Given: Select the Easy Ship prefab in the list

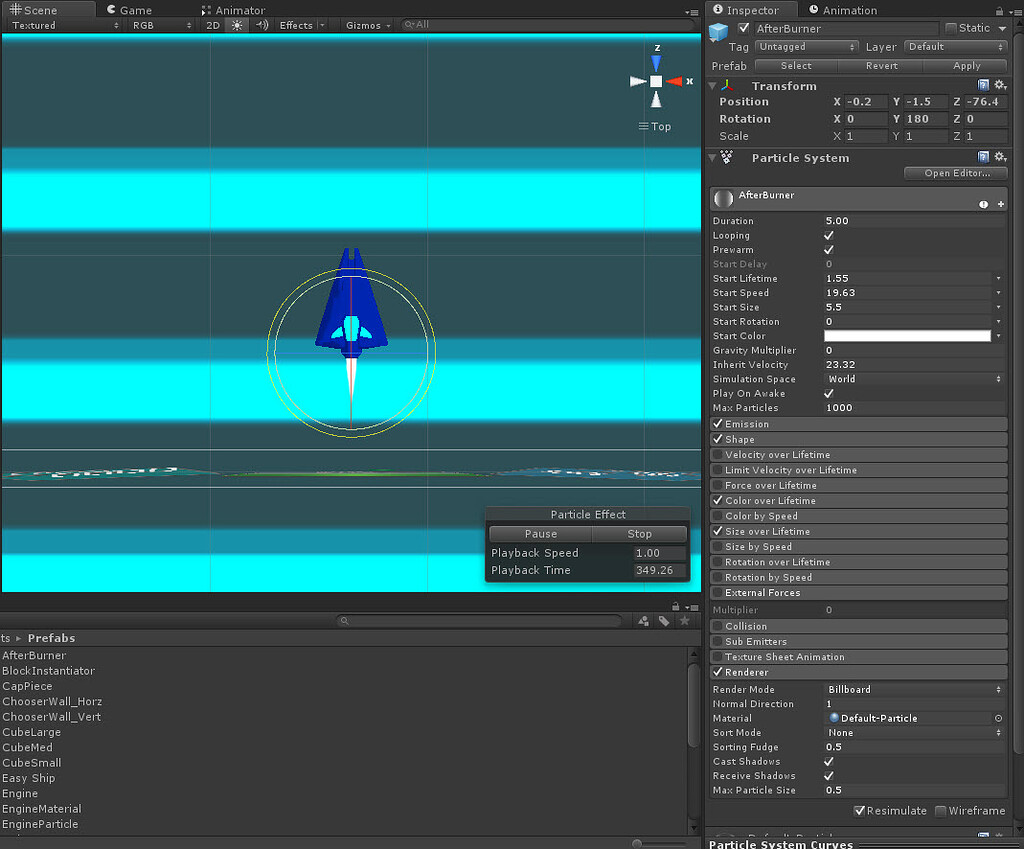Looking at the screenshot, I should point(29,778).
